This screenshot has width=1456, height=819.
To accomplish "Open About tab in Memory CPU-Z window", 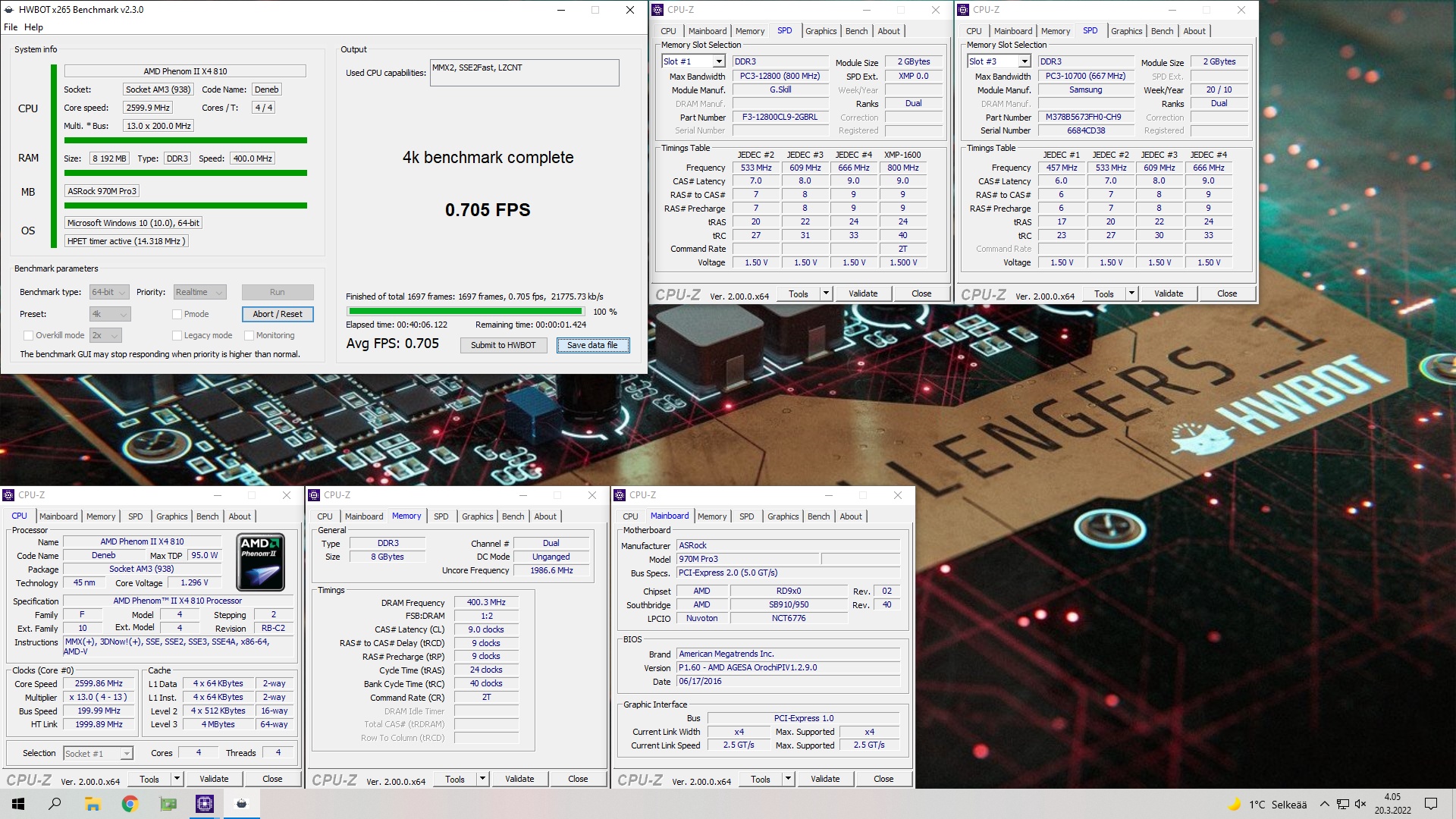I will coord(545,516).
